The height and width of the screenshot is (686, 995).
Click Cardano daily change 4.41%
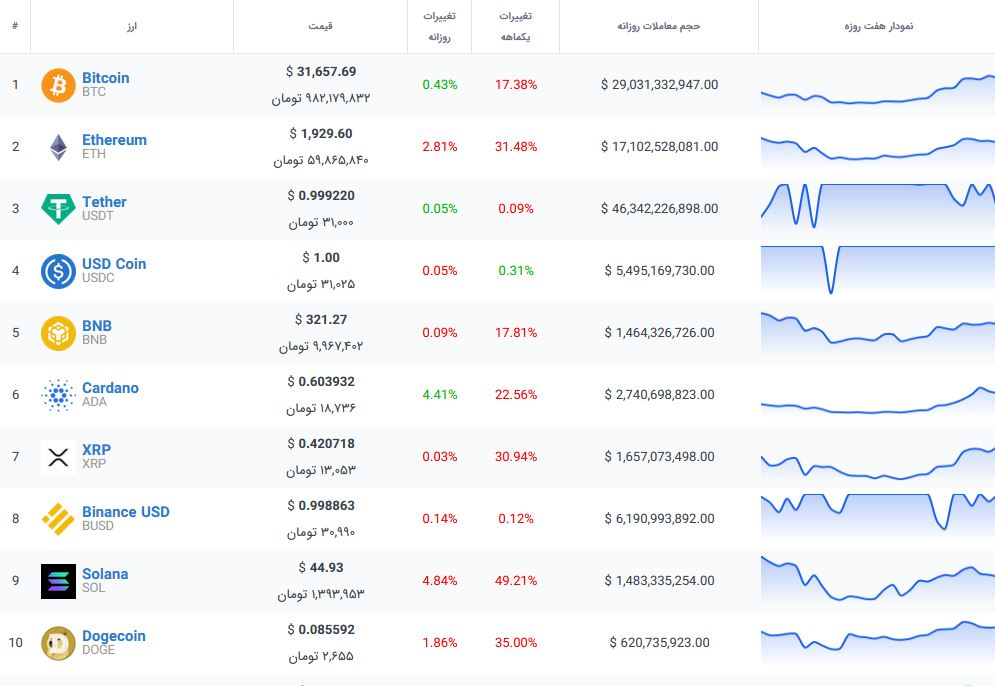point(440,395)
